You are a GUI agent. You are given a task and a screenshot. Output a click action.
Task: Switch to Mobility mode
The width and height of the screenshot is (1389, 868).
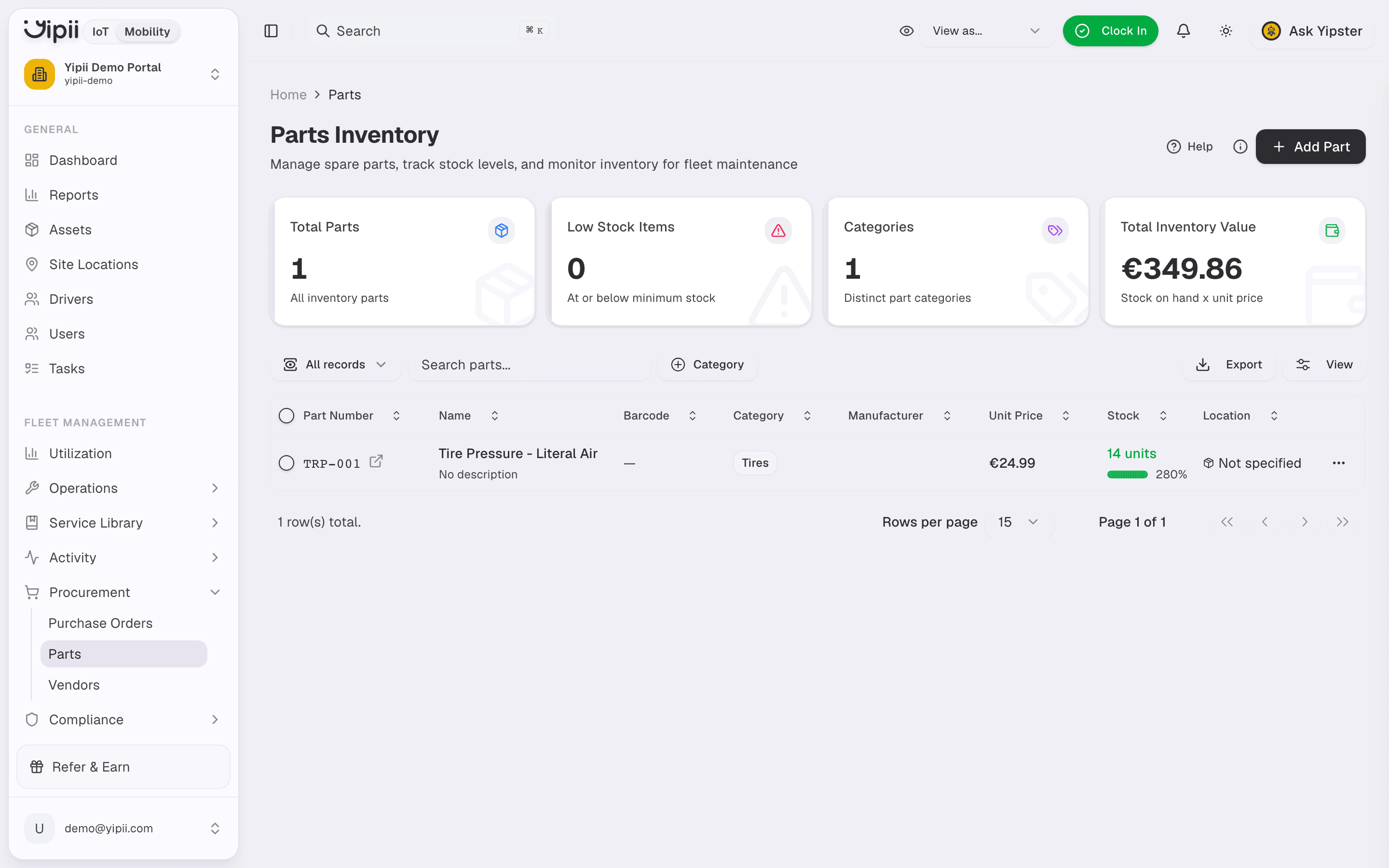[148, 31]
